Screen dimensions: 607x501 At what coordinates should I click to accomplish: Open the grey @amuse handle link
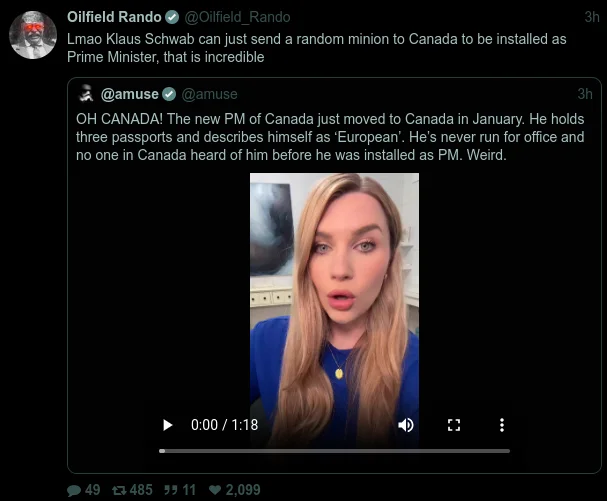(209, 94)
